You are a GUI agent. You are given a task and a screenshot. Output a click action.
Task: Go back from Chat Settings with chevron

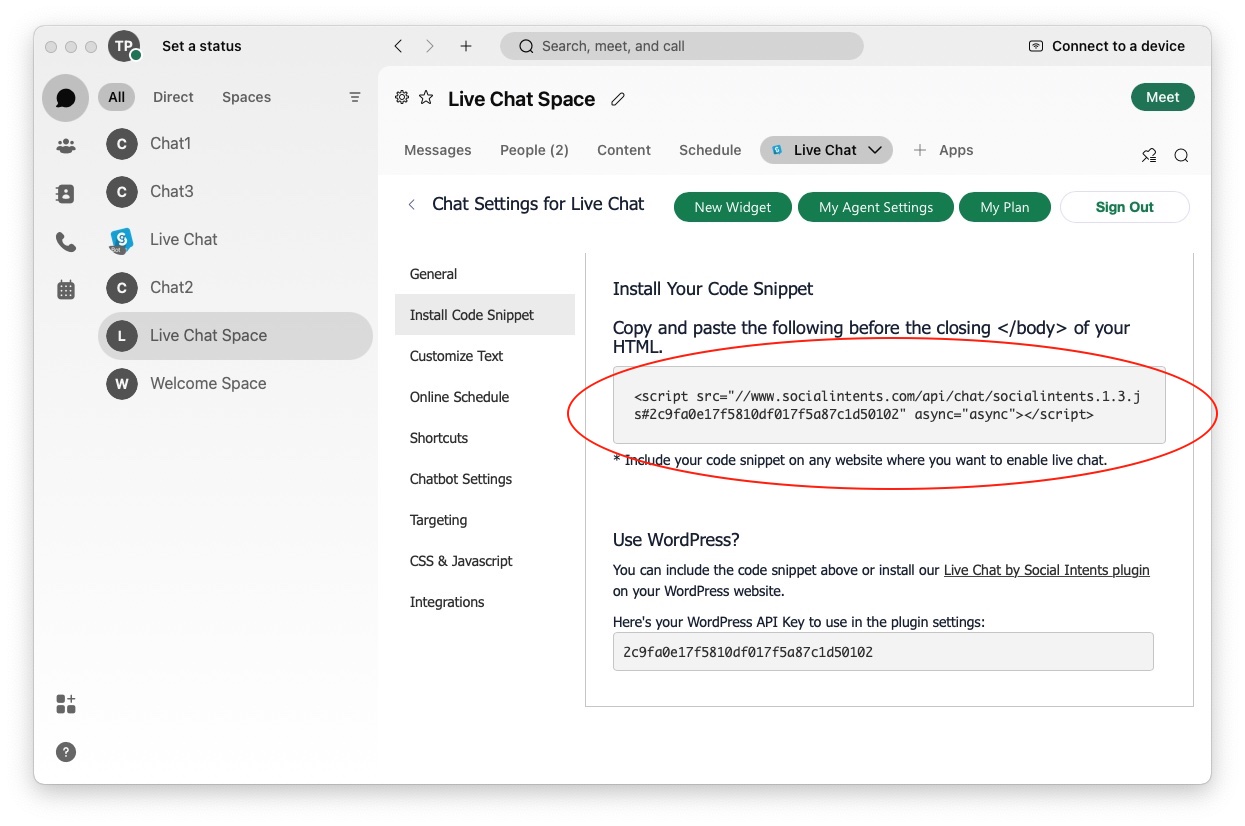[411, 204]
